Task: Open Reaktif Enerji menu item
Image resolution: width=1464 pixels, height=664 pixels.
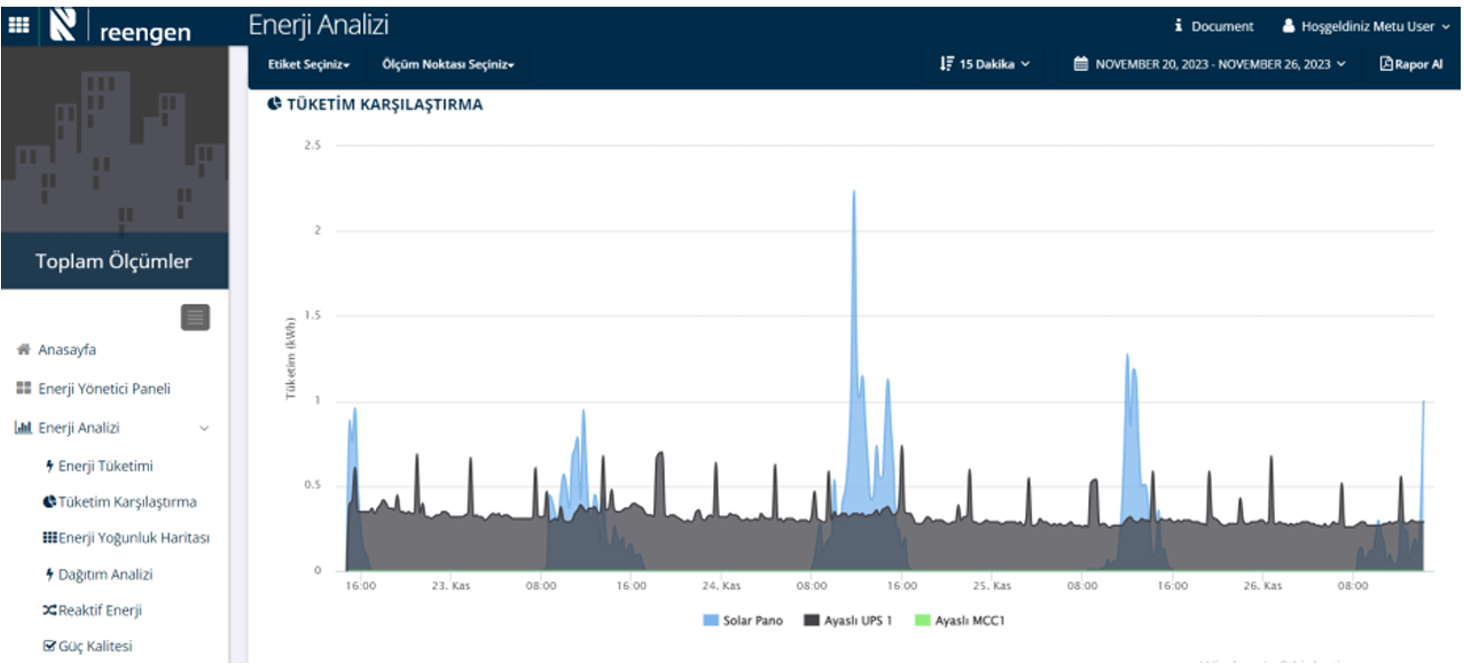Action: [x=100, y=610]
